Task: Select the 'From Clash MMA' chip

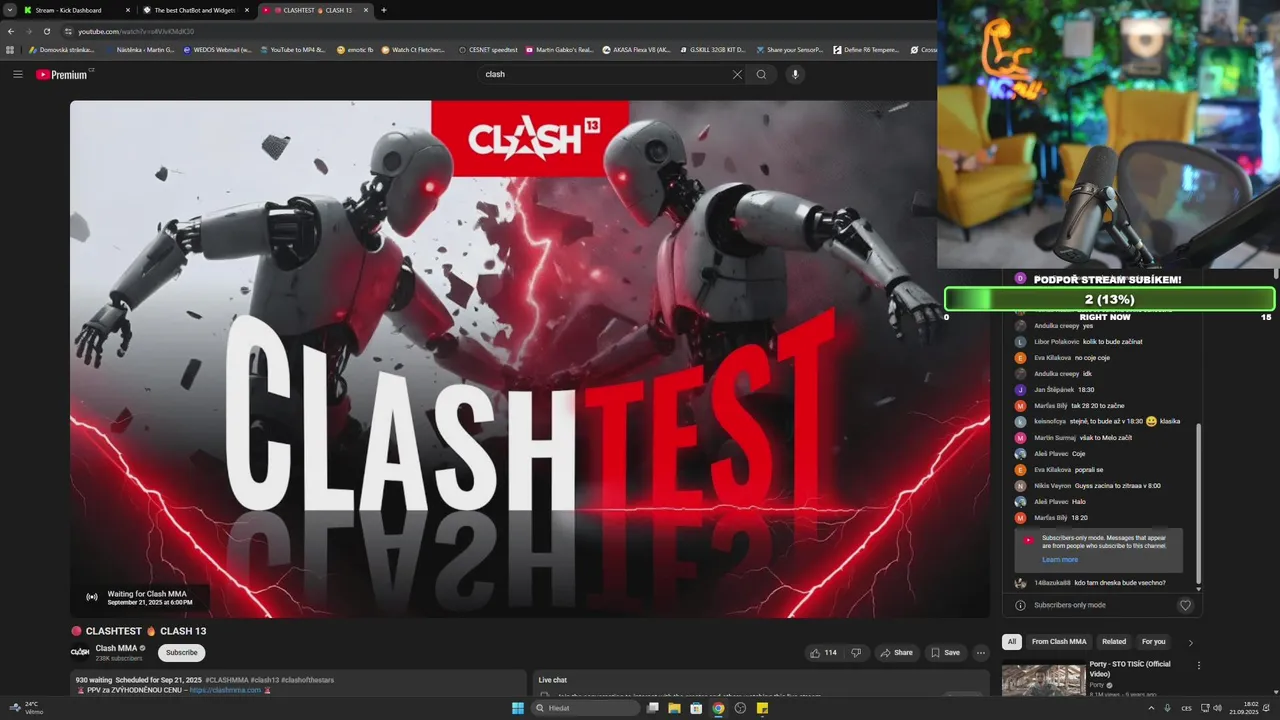Action: click(x=1059, y=642)
